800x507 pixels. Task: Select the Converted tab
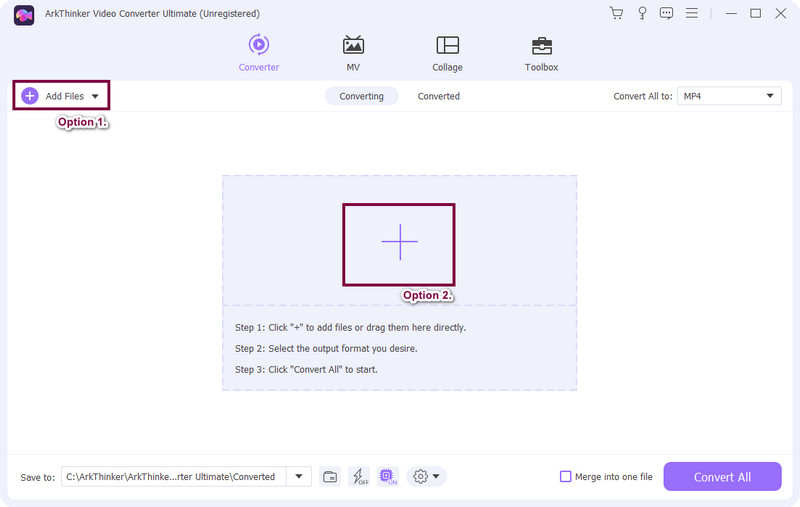(x=439, y=96)
